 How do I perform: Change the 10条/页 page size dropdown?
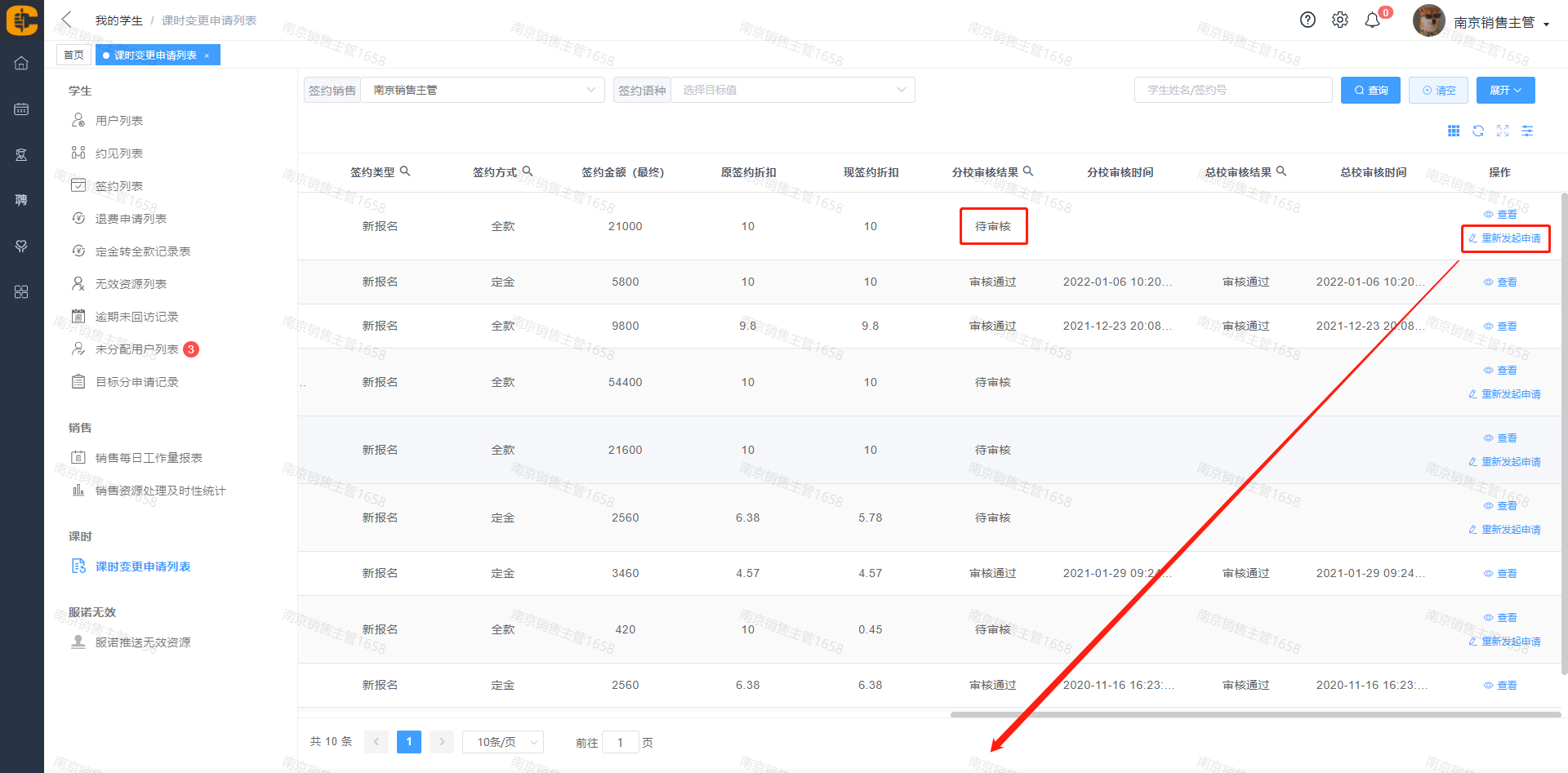point(502,742)
